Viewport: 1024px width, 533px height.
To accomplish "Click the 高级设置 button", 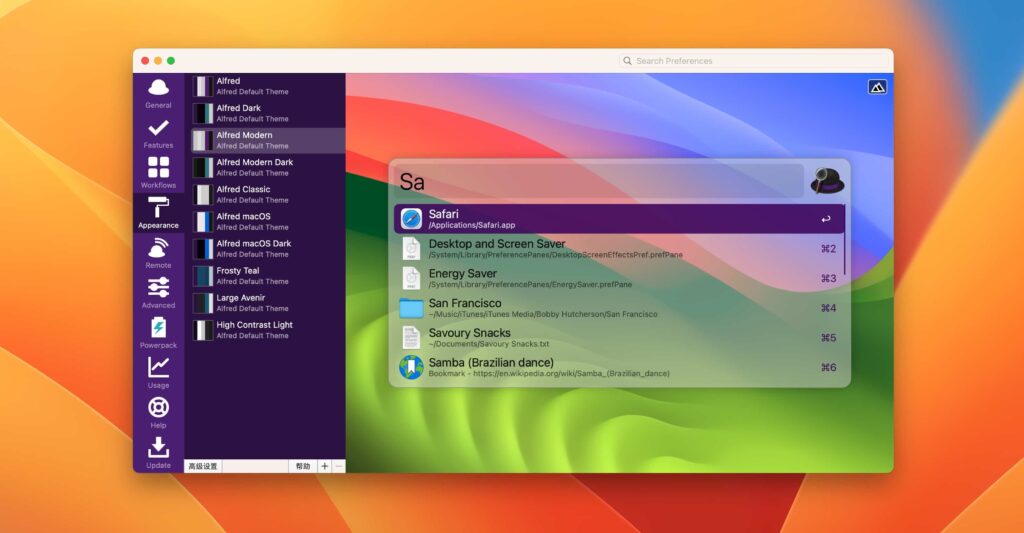I will pyautogui.click(x=203, y=466).
